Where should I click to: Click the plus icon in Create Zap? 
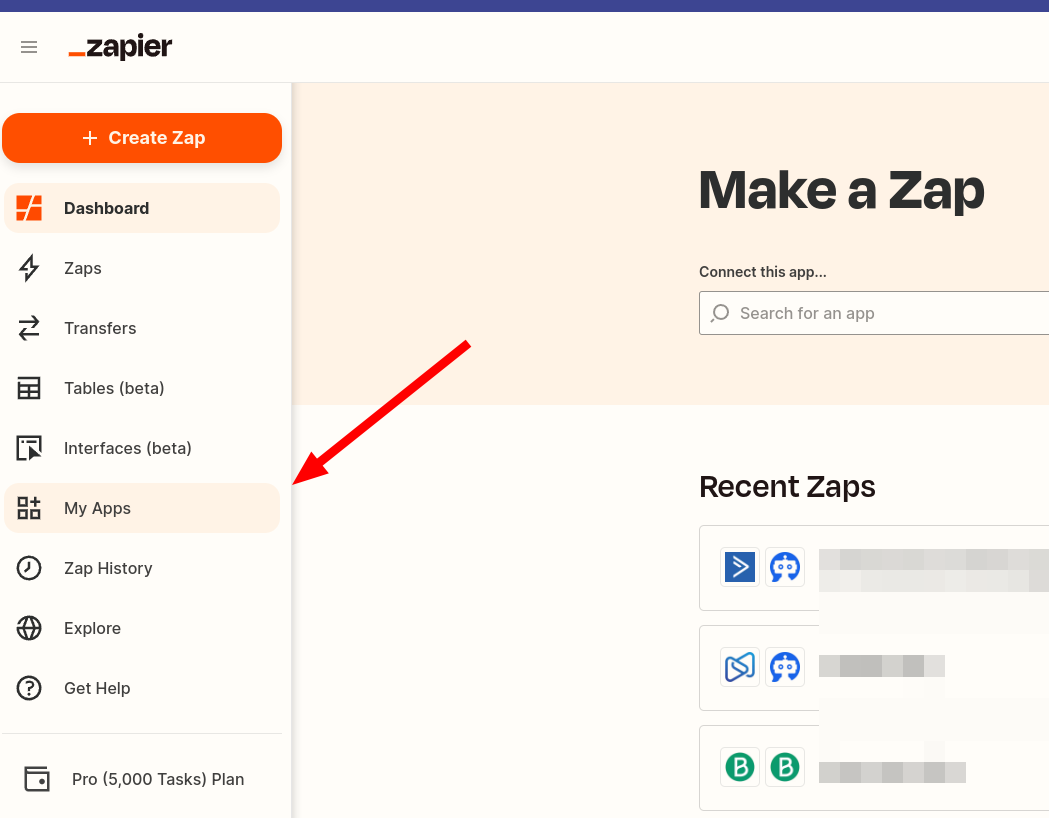[90, 138]
